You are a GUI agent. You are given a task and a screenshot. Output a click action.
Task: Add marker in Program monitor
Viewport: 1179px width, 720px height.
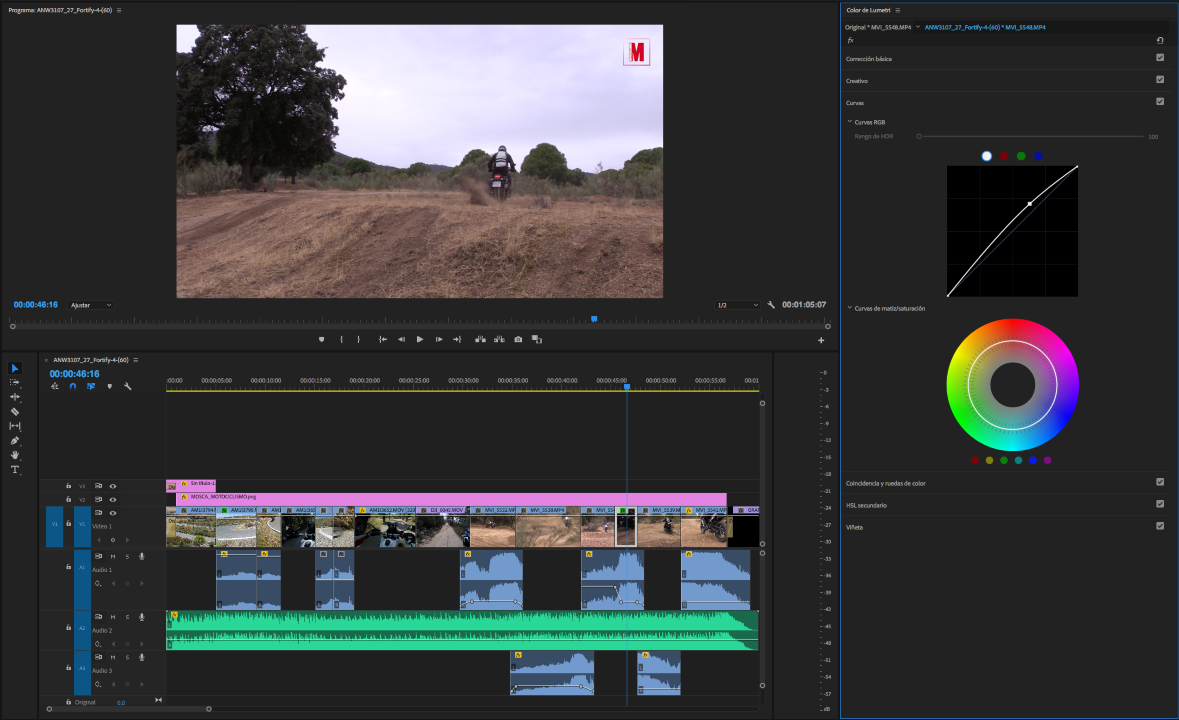[x=322, y=340]
